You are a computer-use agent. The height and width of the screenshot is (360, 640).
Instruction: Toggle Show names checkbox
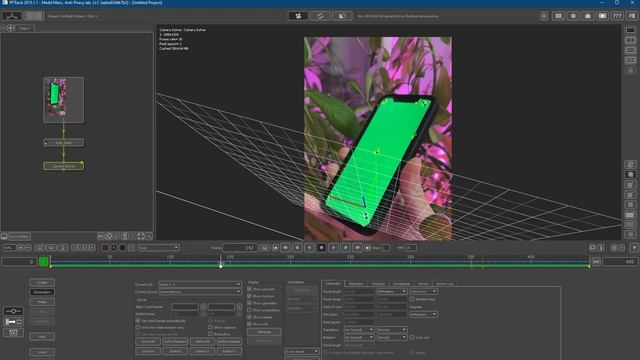click(249, 317)
